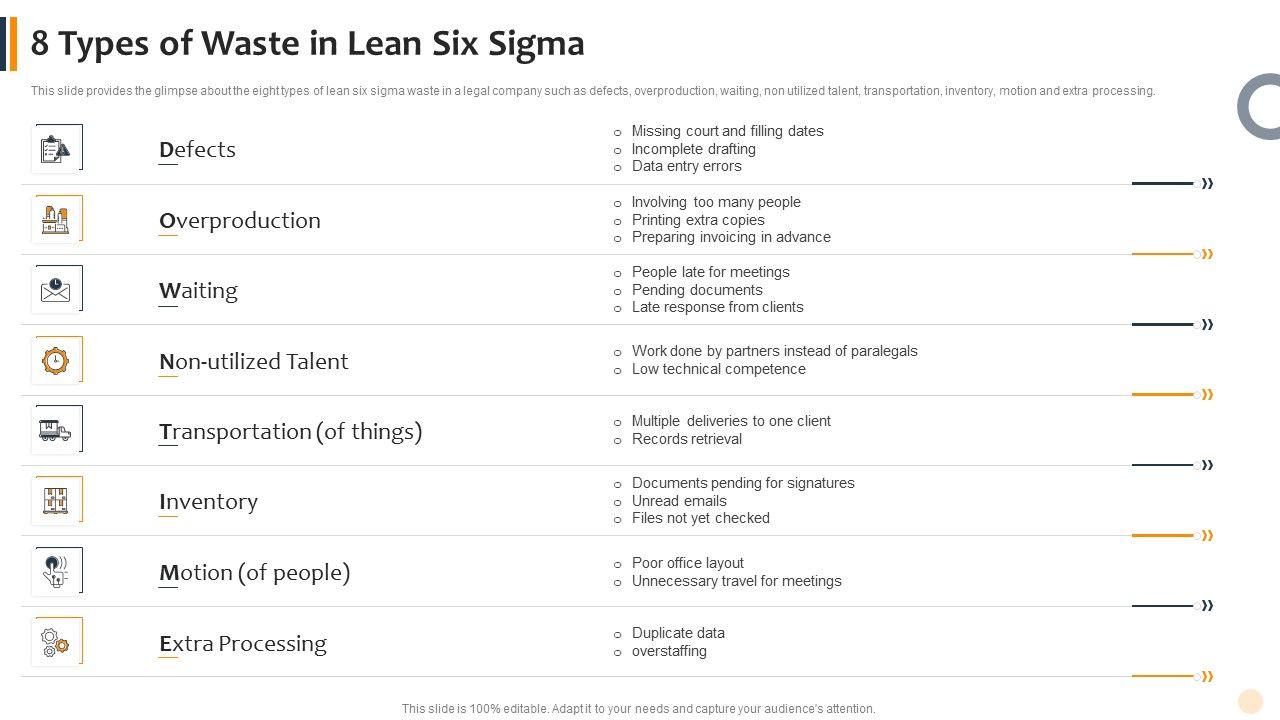Image resolution: width=1280 pixels, height=720 pixels.
Task: Click the Overproduction factory icon
Action: (x=56, y=220)
